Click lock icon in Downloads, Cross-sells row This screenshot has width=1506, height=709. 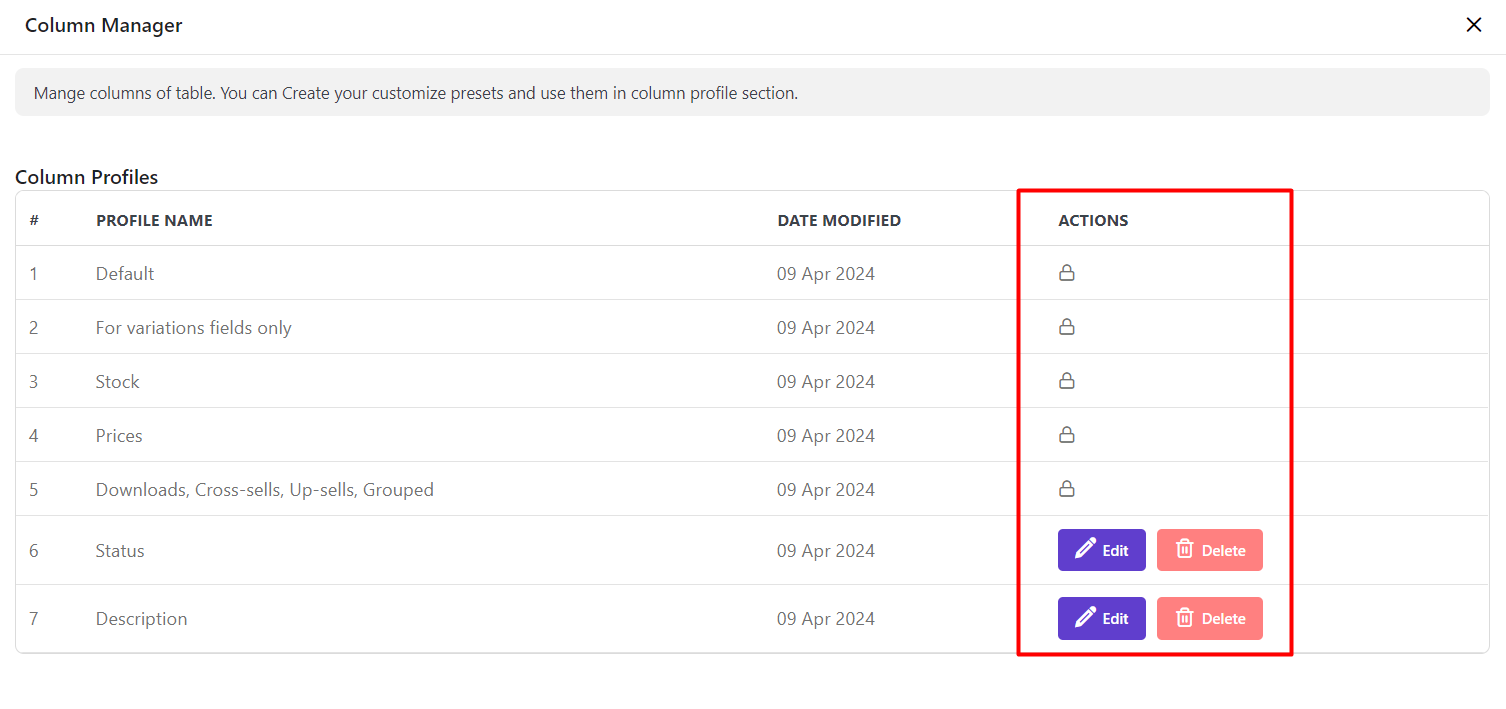(1067, 489)
